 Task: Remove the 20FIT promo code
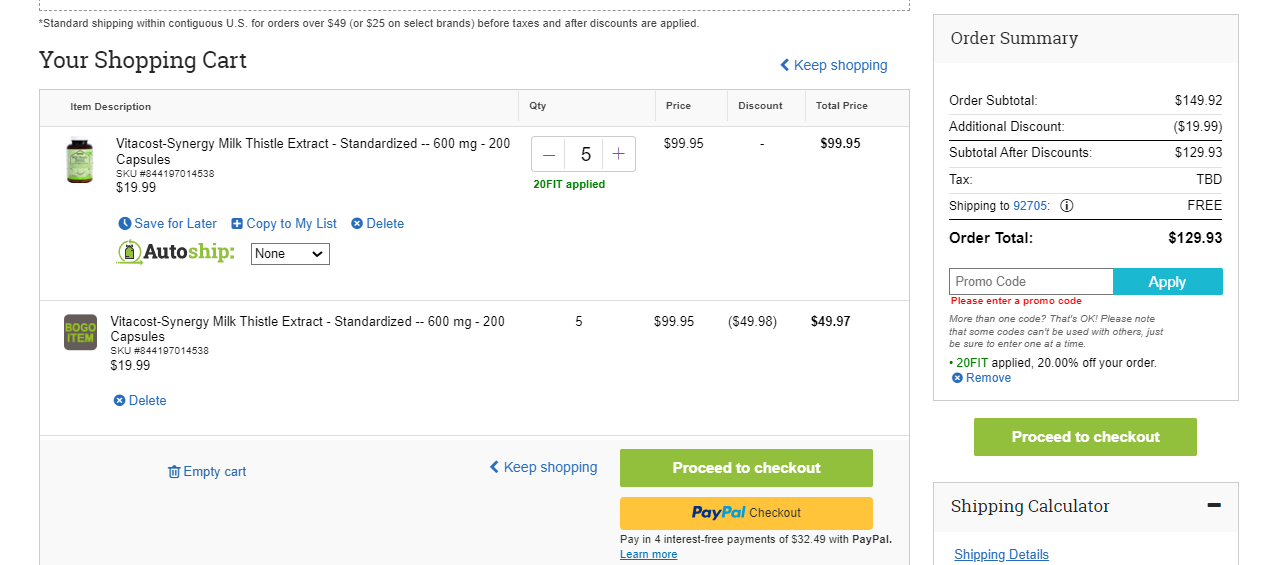[981, 378]
